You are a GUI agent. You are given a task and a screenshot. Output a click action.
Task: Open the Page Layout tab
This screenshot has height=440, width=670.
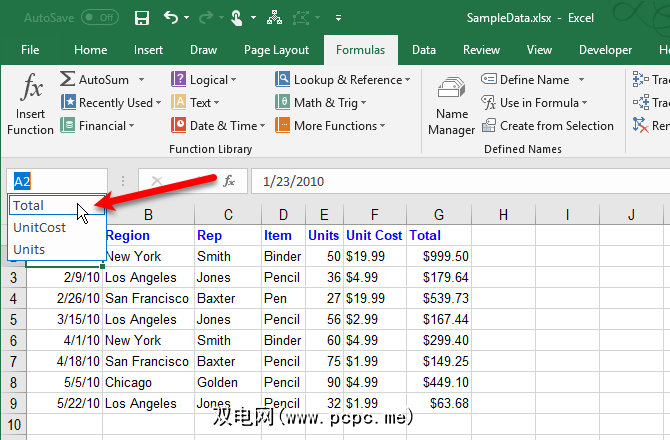(277, 49)
